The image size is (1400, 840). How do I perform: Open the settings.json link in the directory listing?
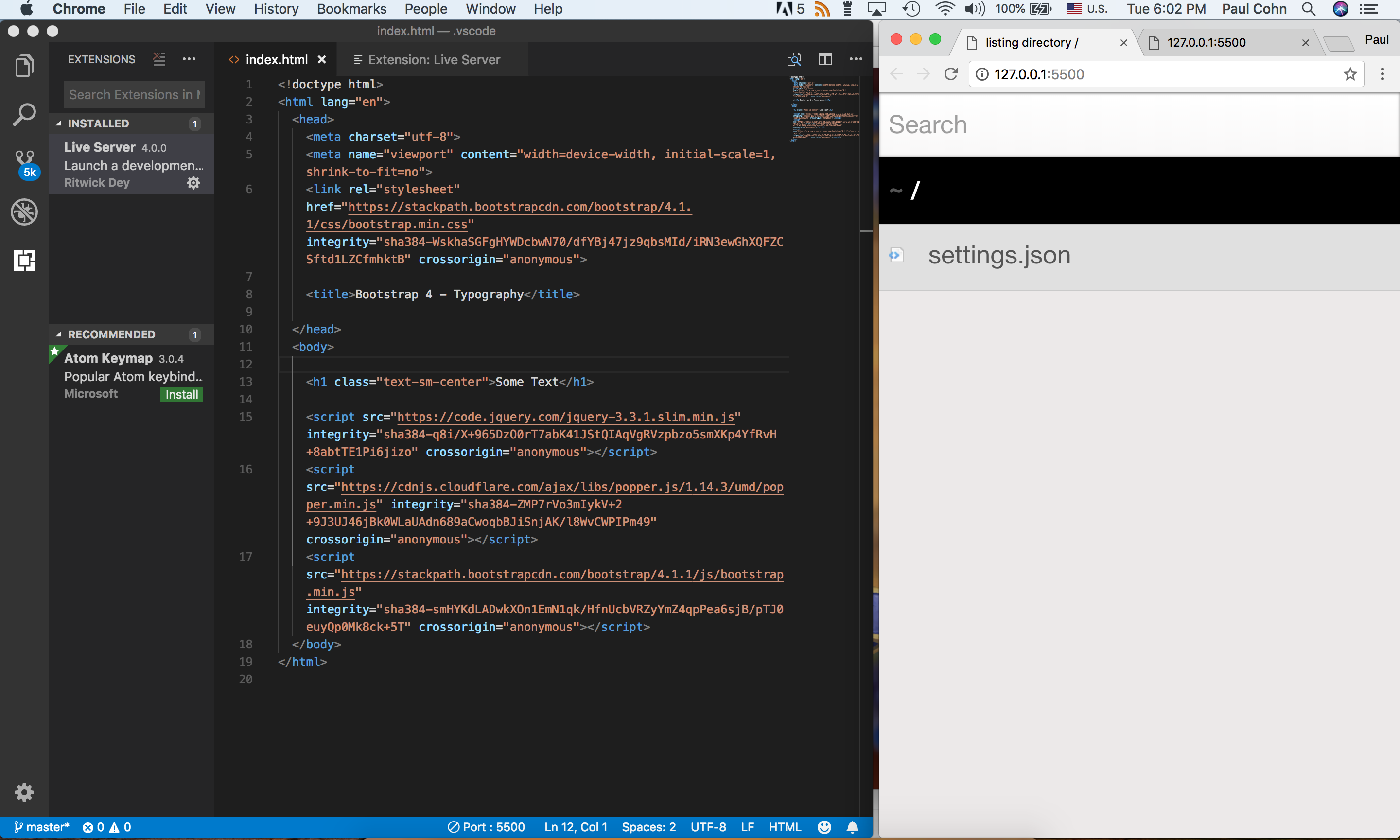(x=999, y=255)
